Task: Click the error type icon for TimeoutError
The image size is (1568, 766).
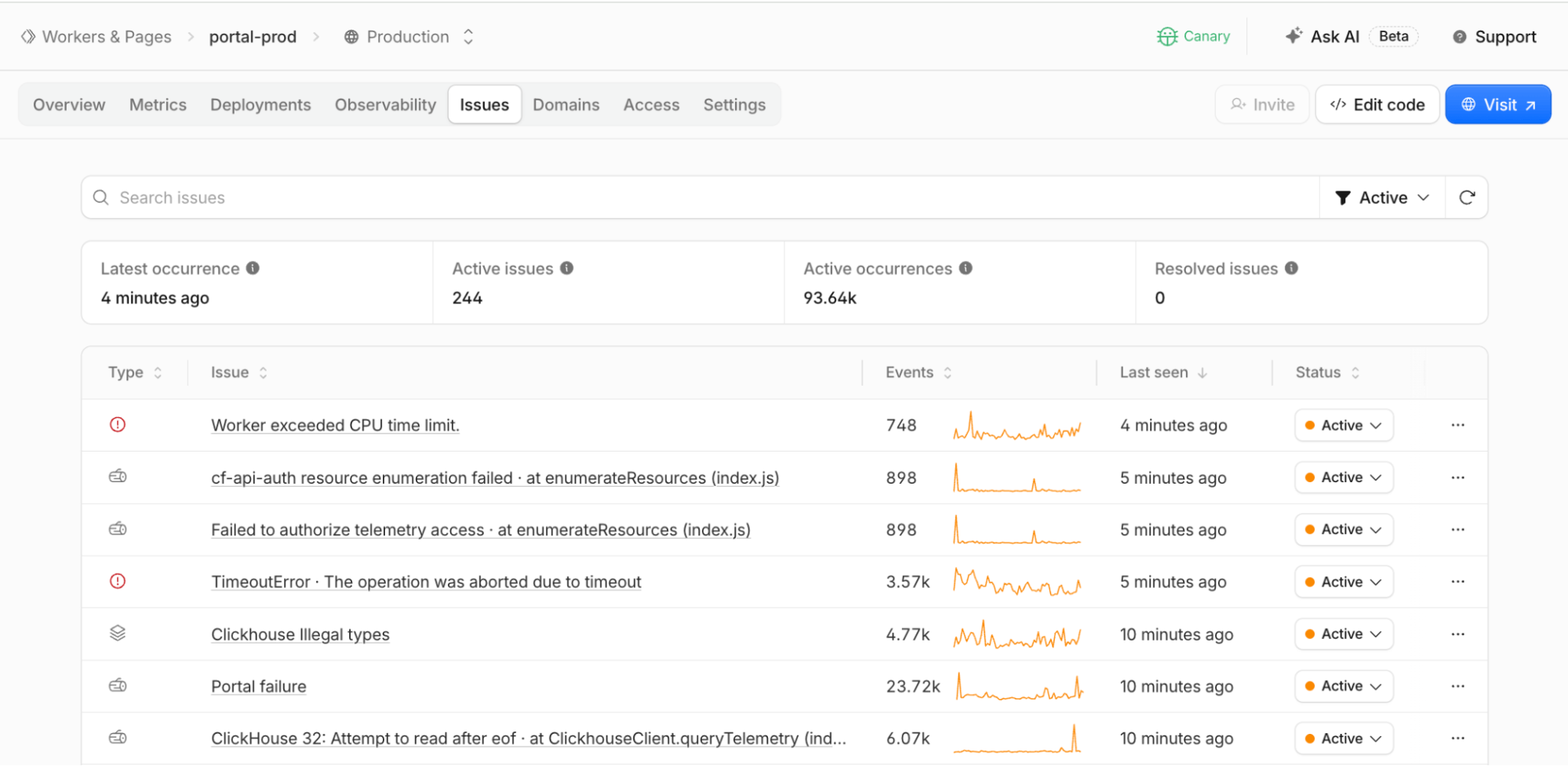Action: click(118, 581)
